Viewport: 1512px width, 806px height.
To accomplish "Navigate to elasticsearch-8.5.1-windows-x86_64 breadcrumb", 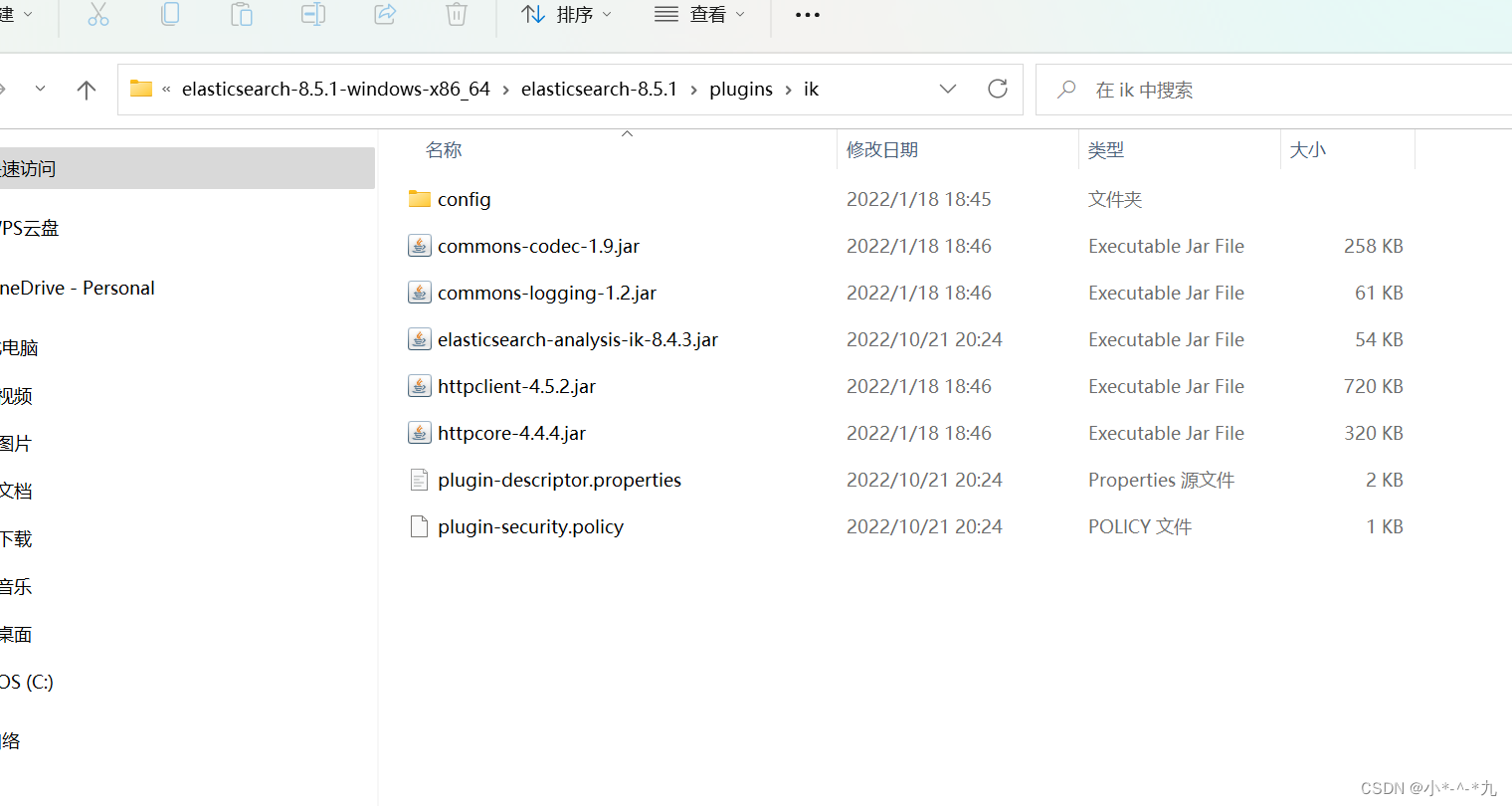I will 336,89.
